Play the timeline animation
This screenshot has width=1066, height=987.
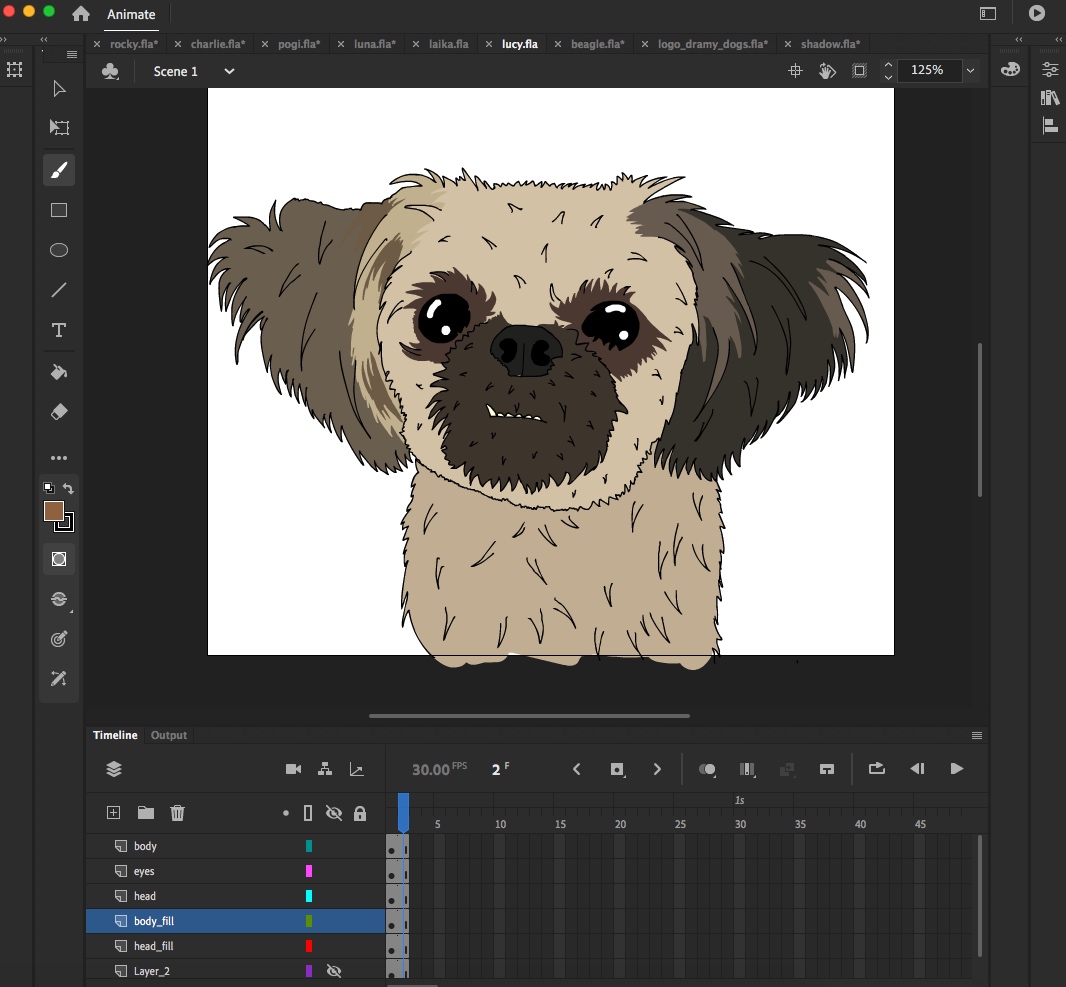[x=957, y=769]
